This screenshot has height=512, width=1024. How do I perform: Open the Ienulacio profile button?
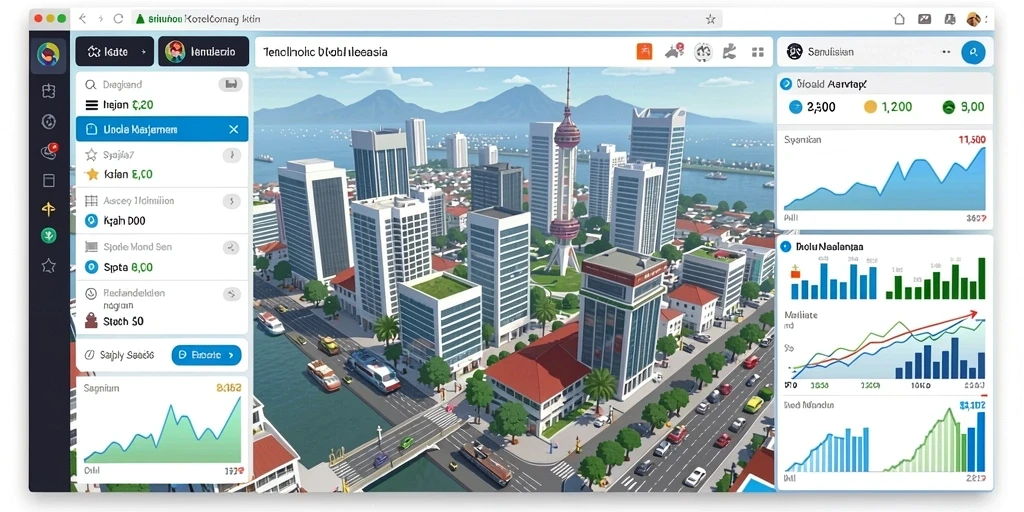(203, 52)
